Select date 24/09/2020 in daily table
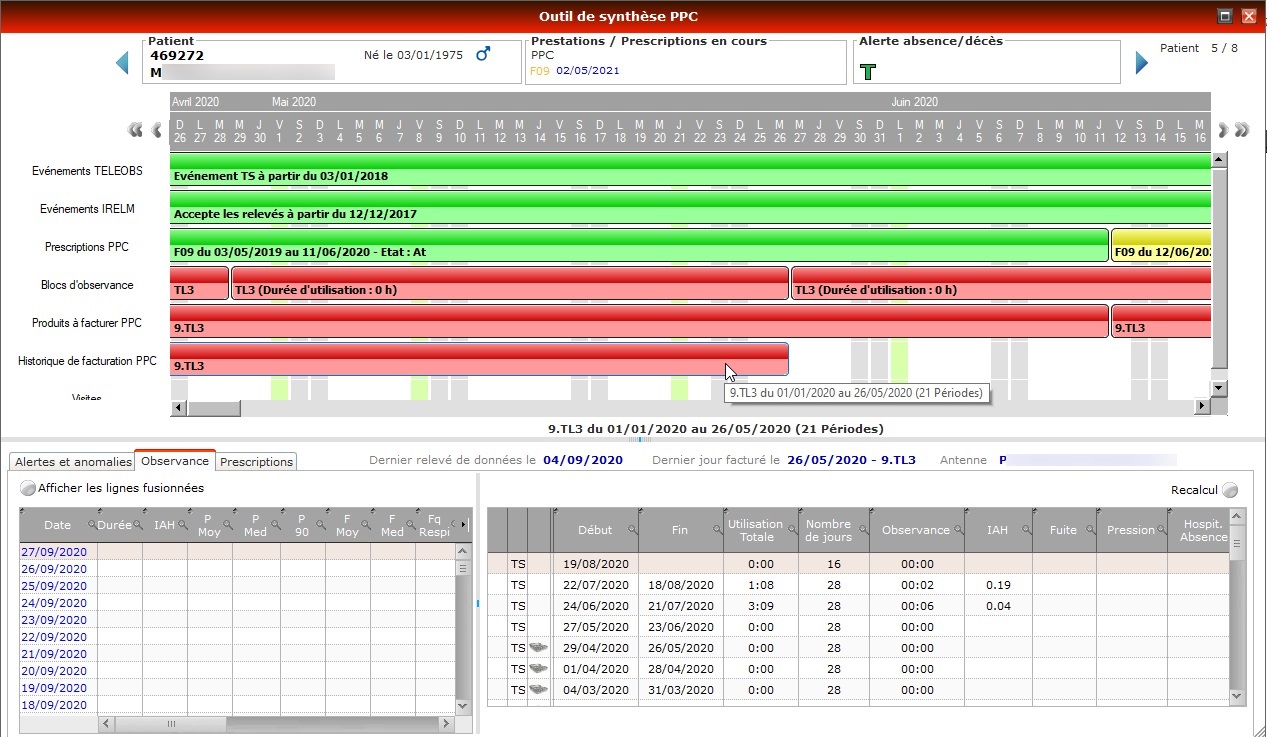Image resolution: width=1267 pixels, height=737 pixels. coord(53,603)
